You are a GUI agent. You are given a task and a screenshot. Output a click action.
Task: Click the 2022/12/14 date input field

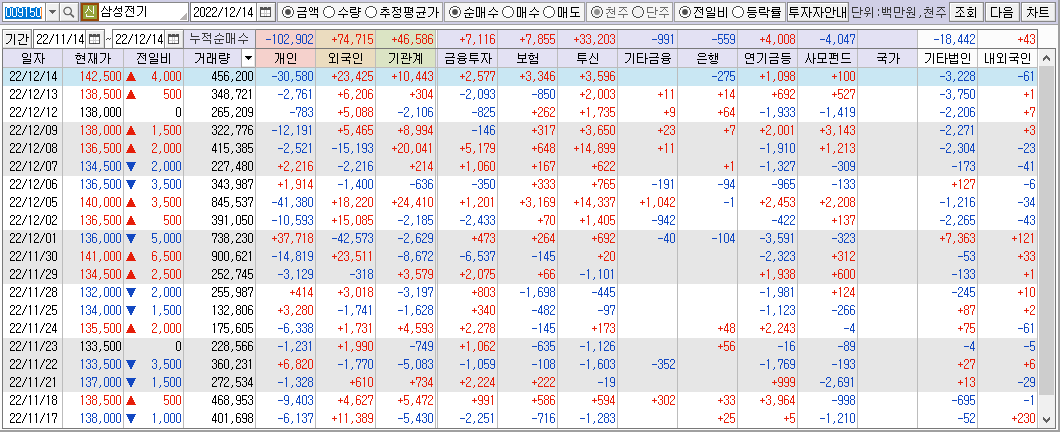point(224,11)
